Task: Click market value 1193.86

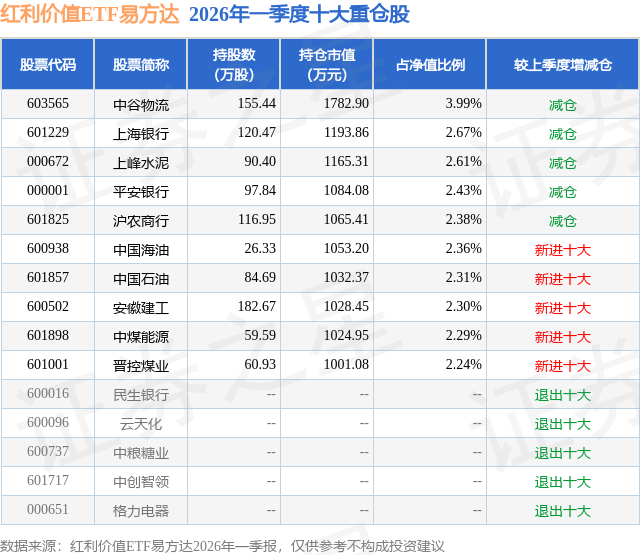Action: tap(346, 133)
